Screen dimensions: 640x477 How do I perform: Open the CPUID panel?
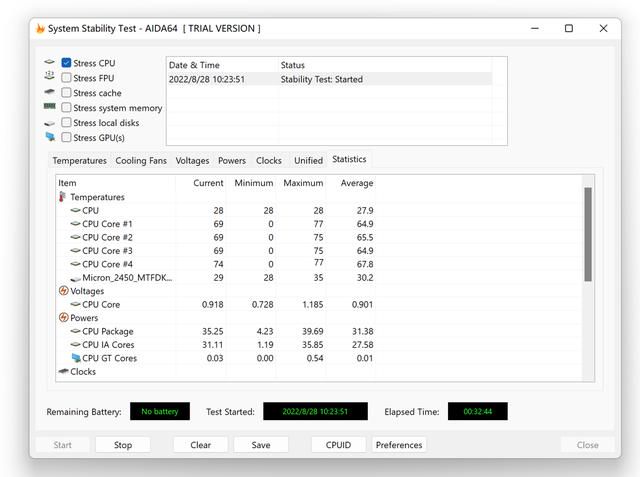click(338, 445)
